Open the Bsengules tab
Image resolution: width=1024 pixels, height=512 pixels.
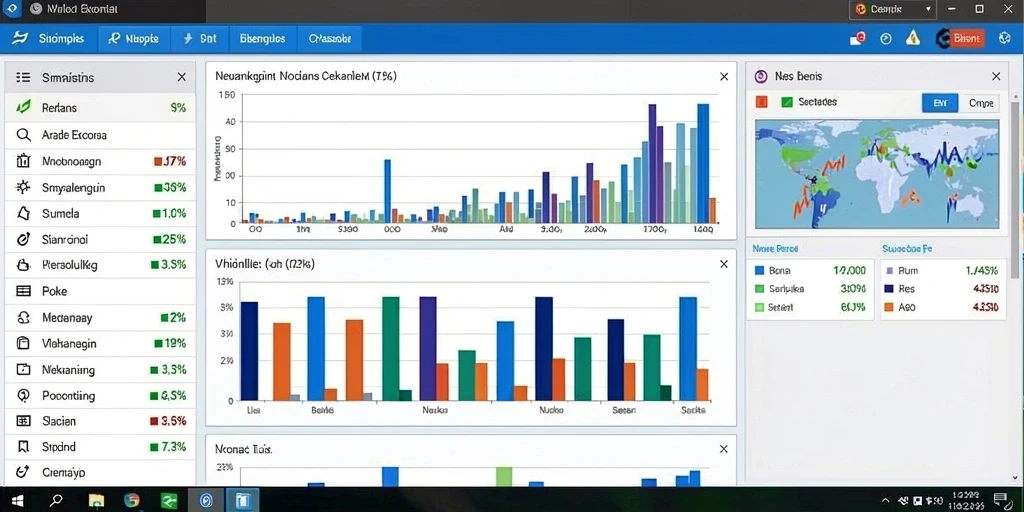[x=263, y=39]
